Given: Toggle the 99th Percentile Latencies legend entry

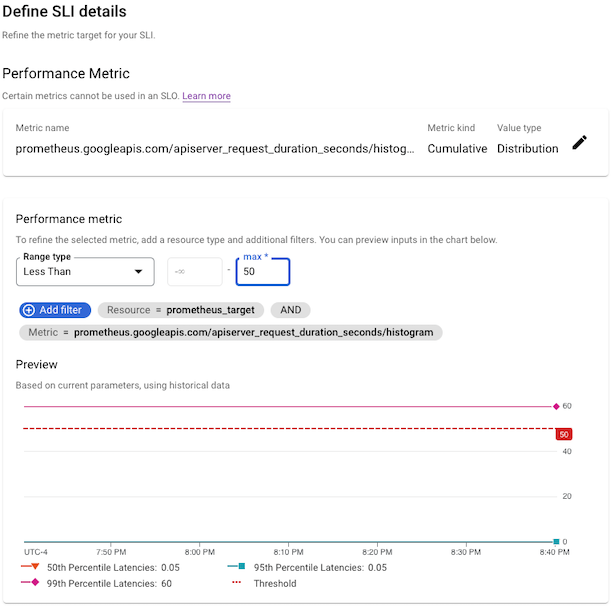Looking at the screenshot, I should click(x=96, y=583).
